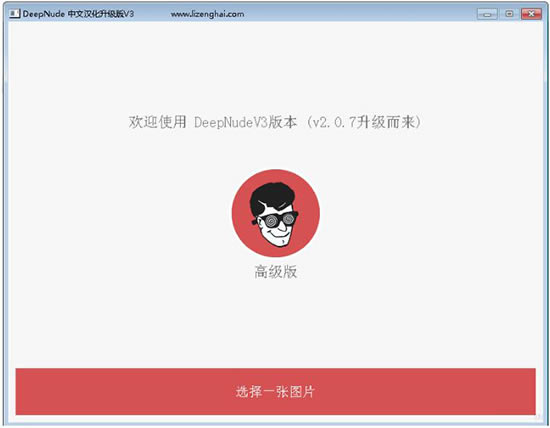Click the 选择一张图片 red button

pos(276,391)
